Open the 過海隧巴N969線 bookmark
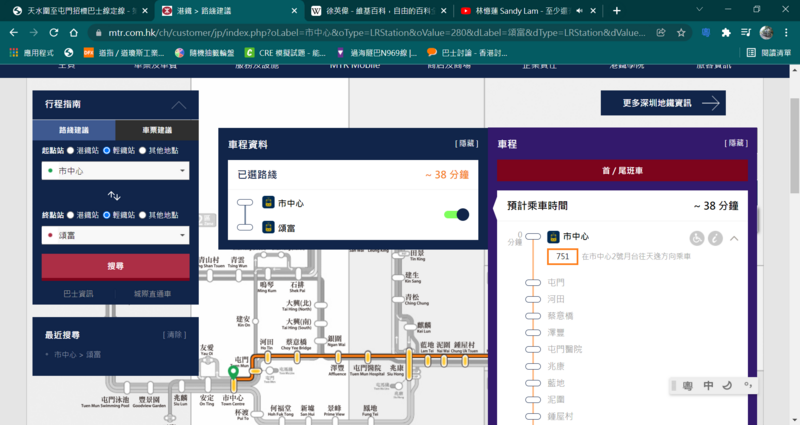 pos(378,53)
